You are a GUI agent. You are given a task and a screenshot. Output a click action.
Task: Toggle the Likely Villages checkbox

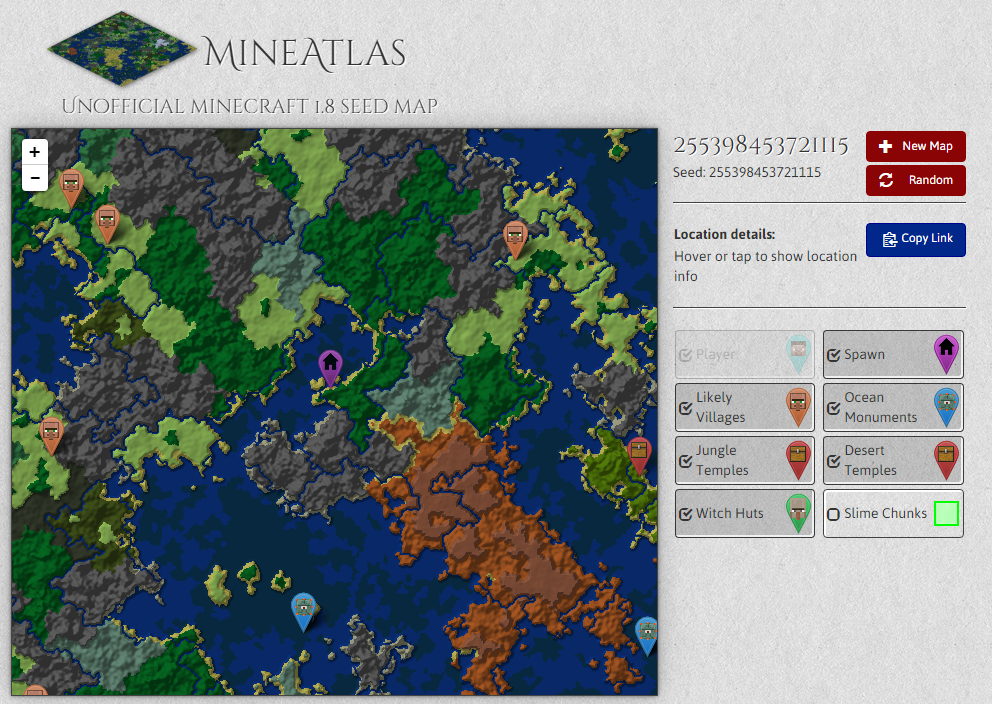[x=686, y=408]
